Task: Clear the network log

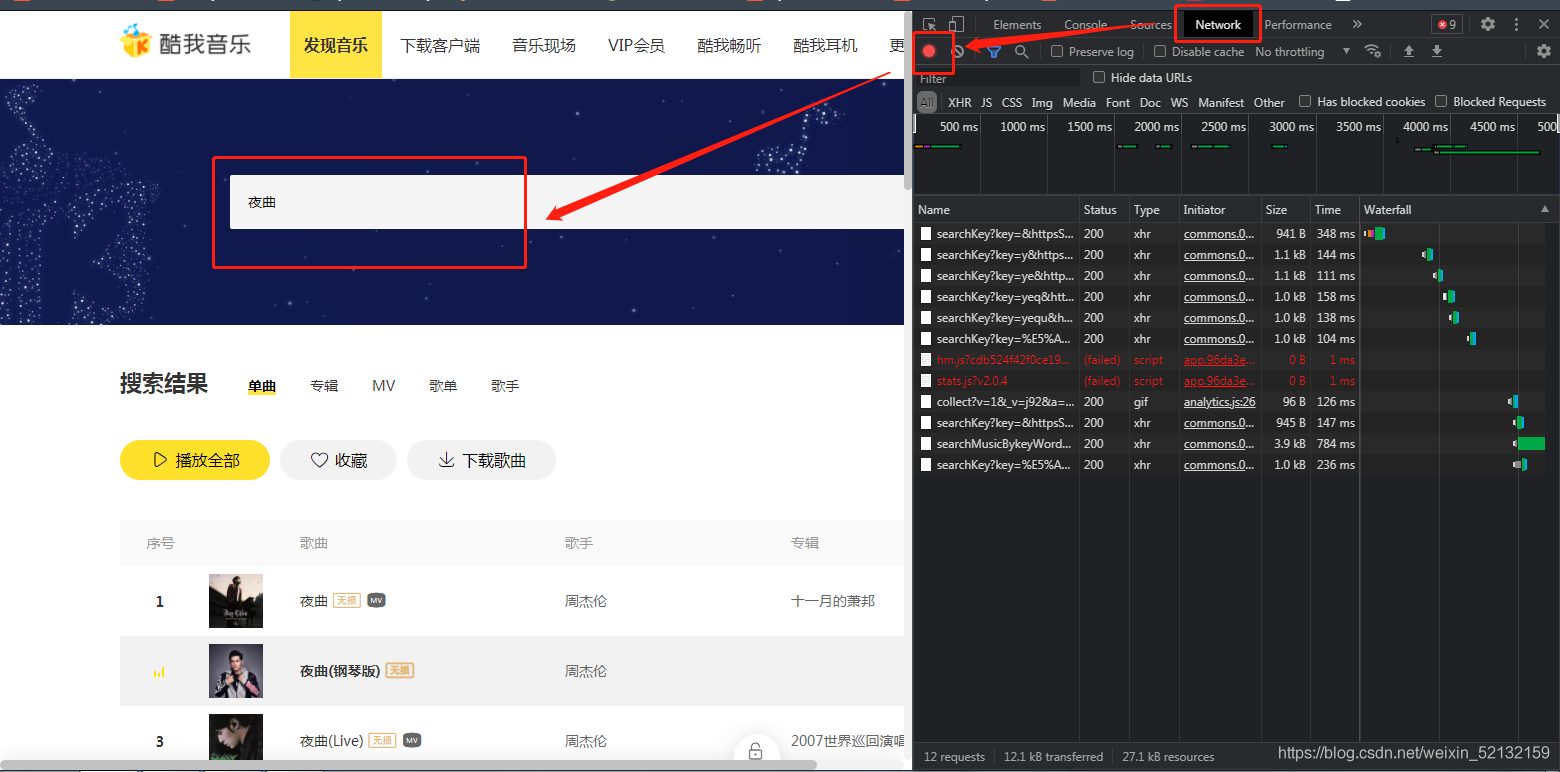Action: coord(958,51)
